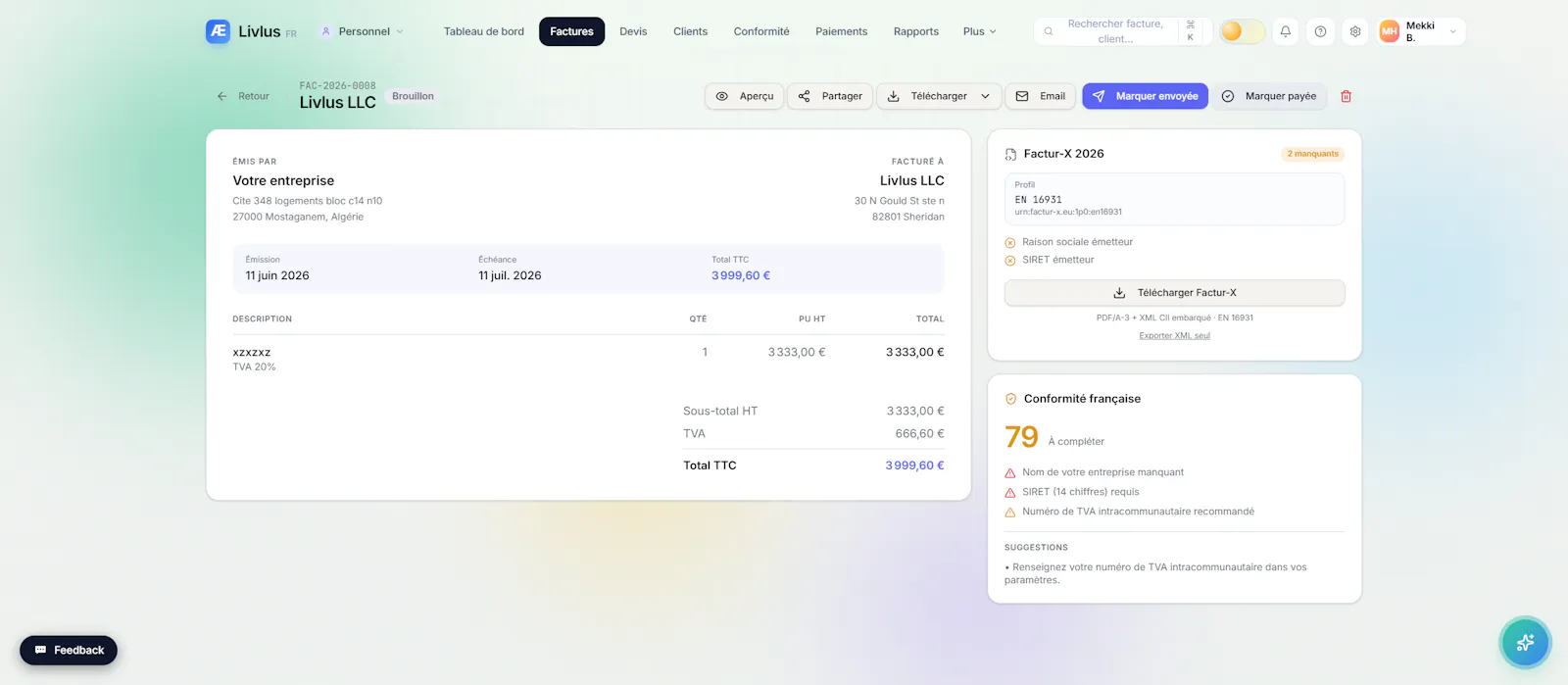Click the EN 16931 profile box

click(x=1174, y=199)
